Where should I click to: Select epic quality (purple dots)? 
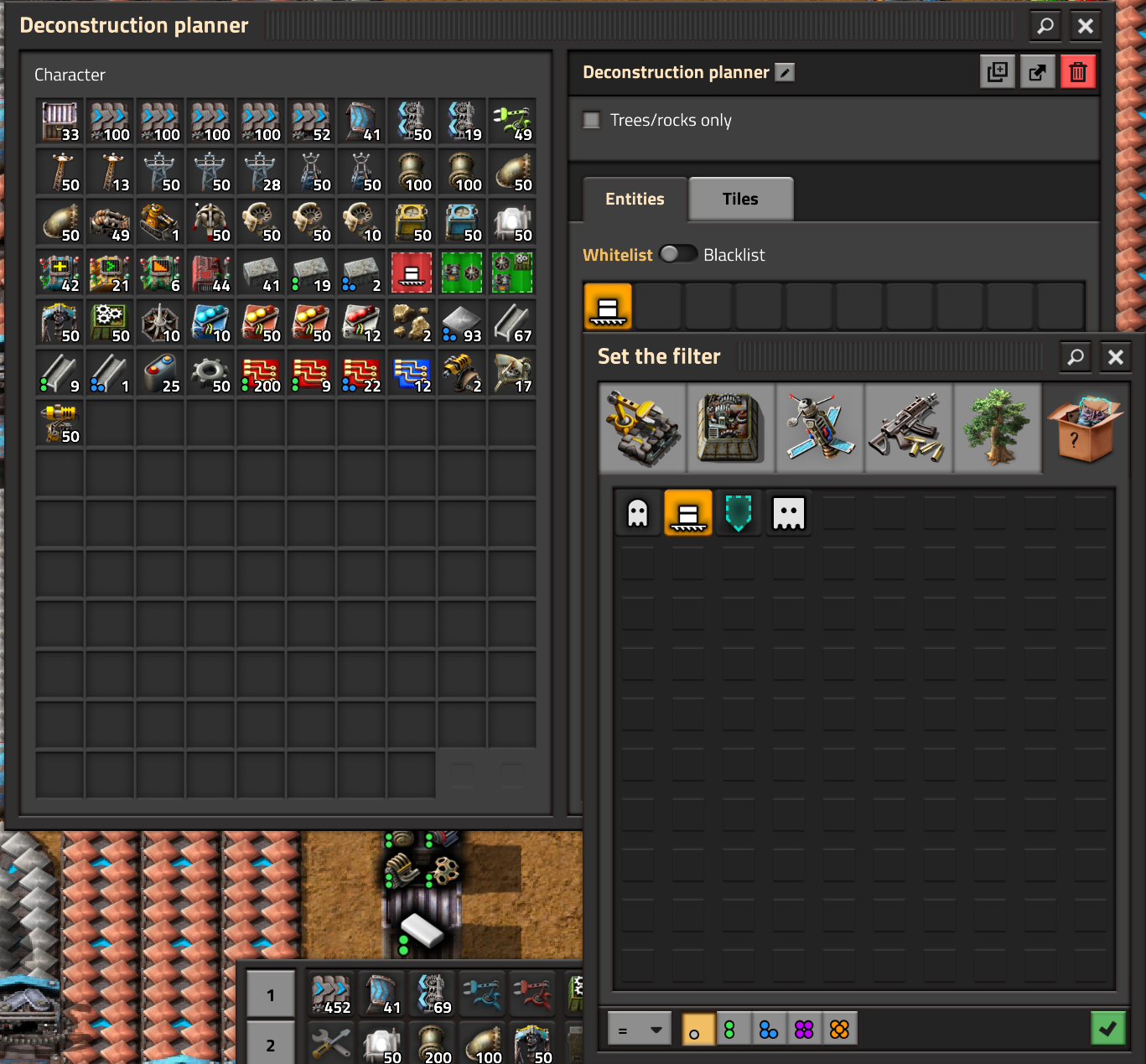coord(804,1029)
